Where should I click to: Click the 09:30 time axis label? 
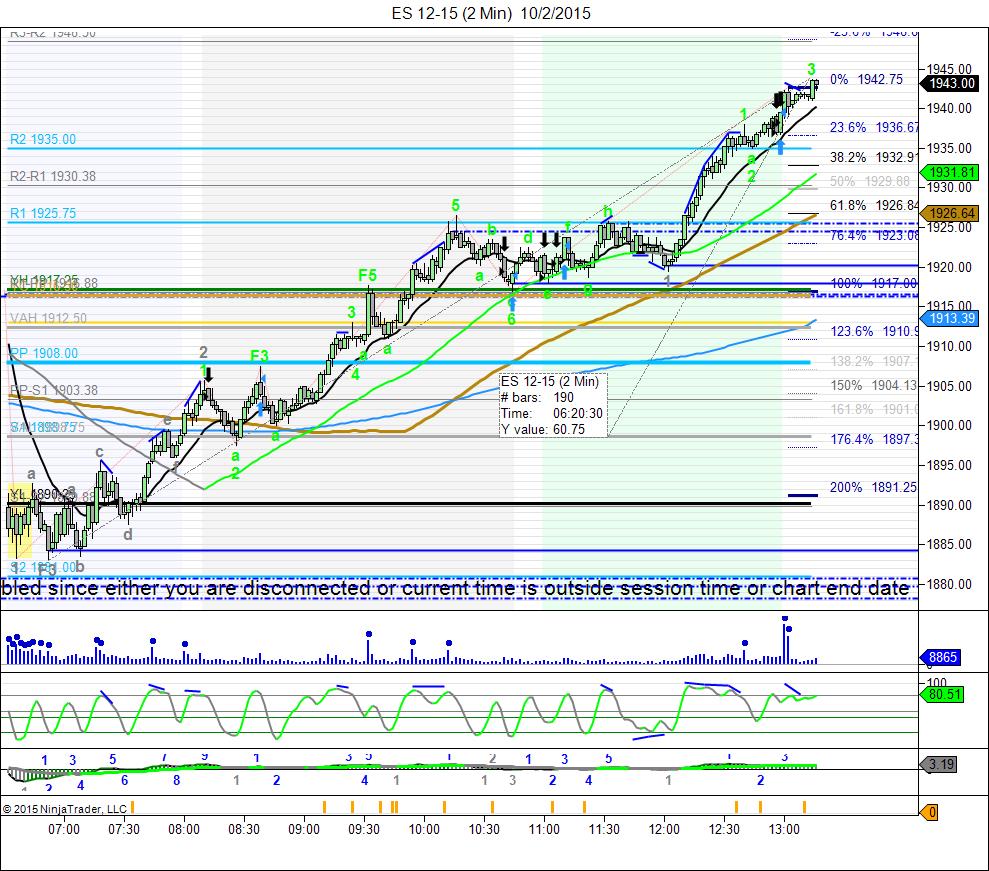pos(364,829)
